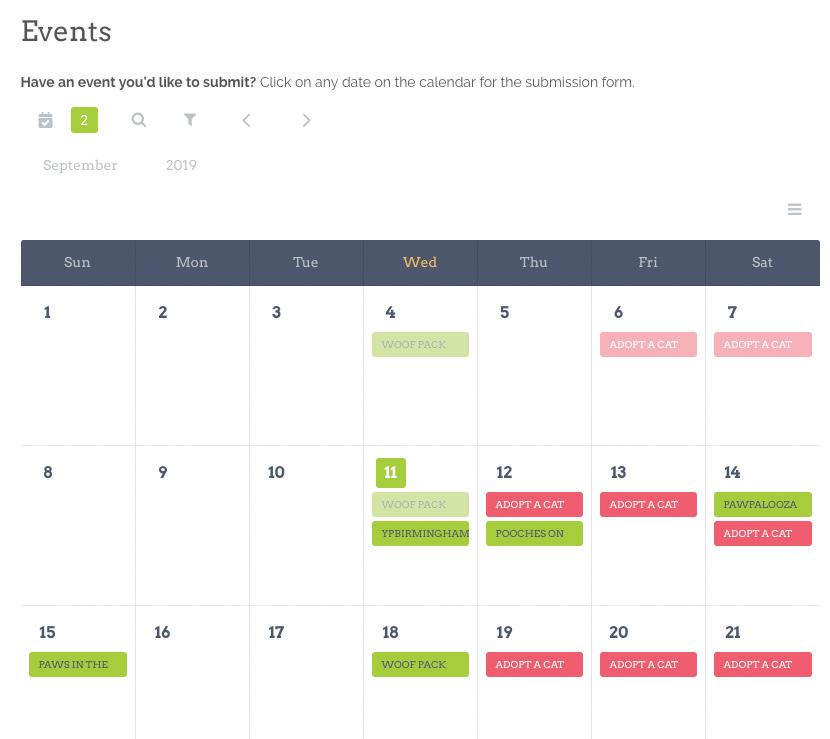
Task: Select the green month view button
Action: click(84, 120)
